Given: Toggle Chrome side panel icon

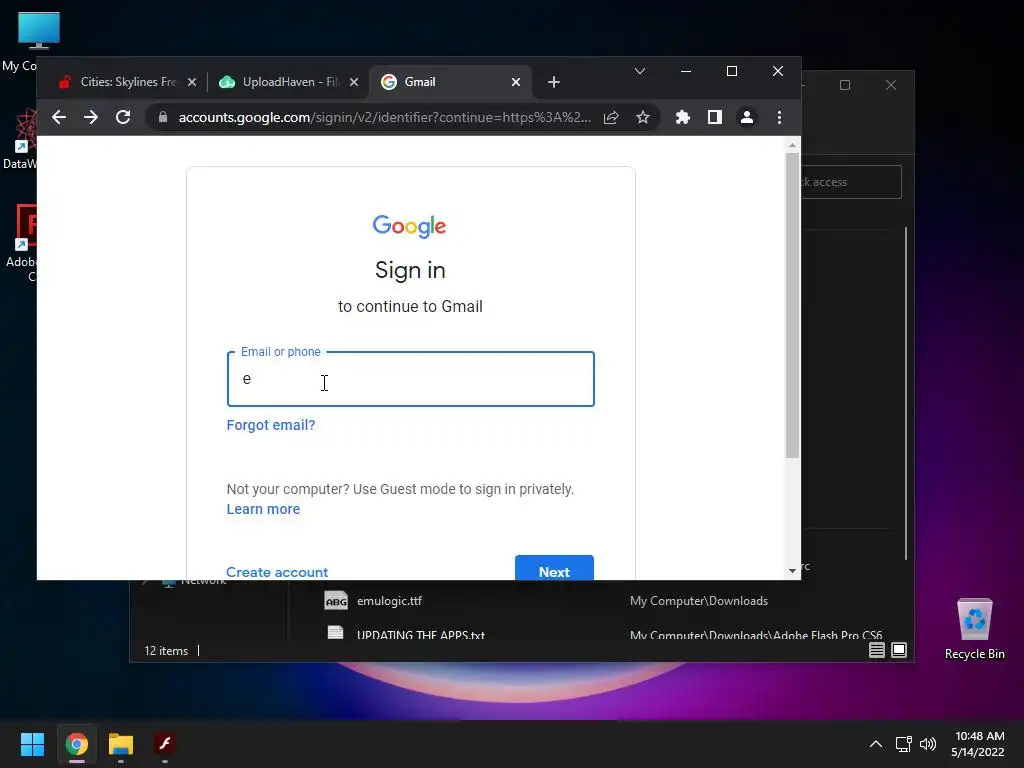Looking at the screenshot, I should (714, 118).
